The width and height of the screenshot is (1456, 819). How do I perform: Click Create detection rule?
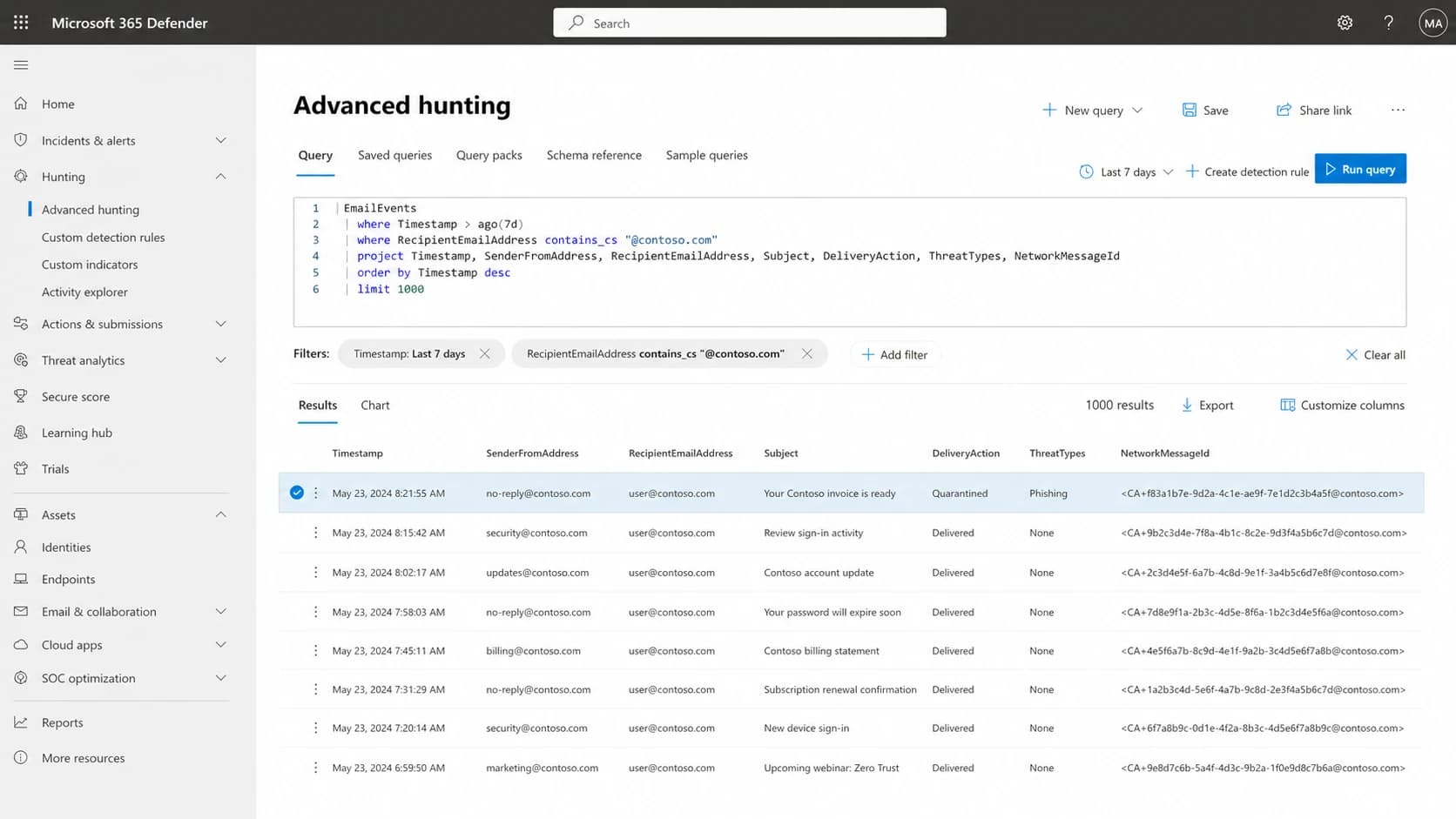(x=1247, y=171)
